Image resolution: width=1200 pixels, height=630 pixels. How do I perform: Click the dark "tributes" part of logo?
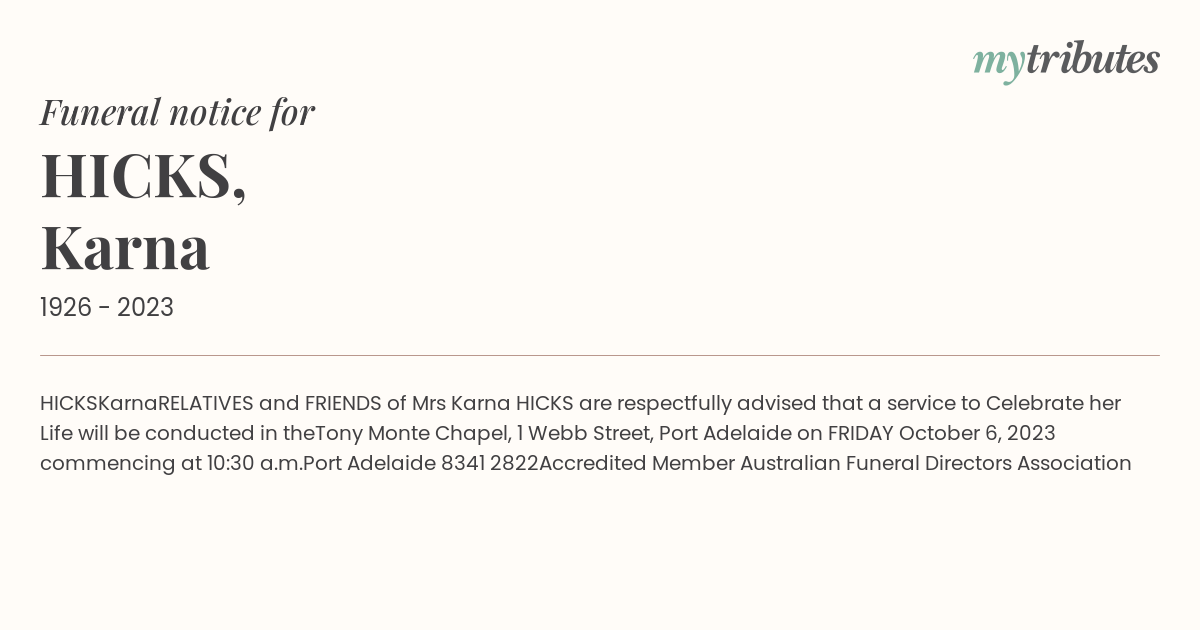click(x=1092, y=59)
